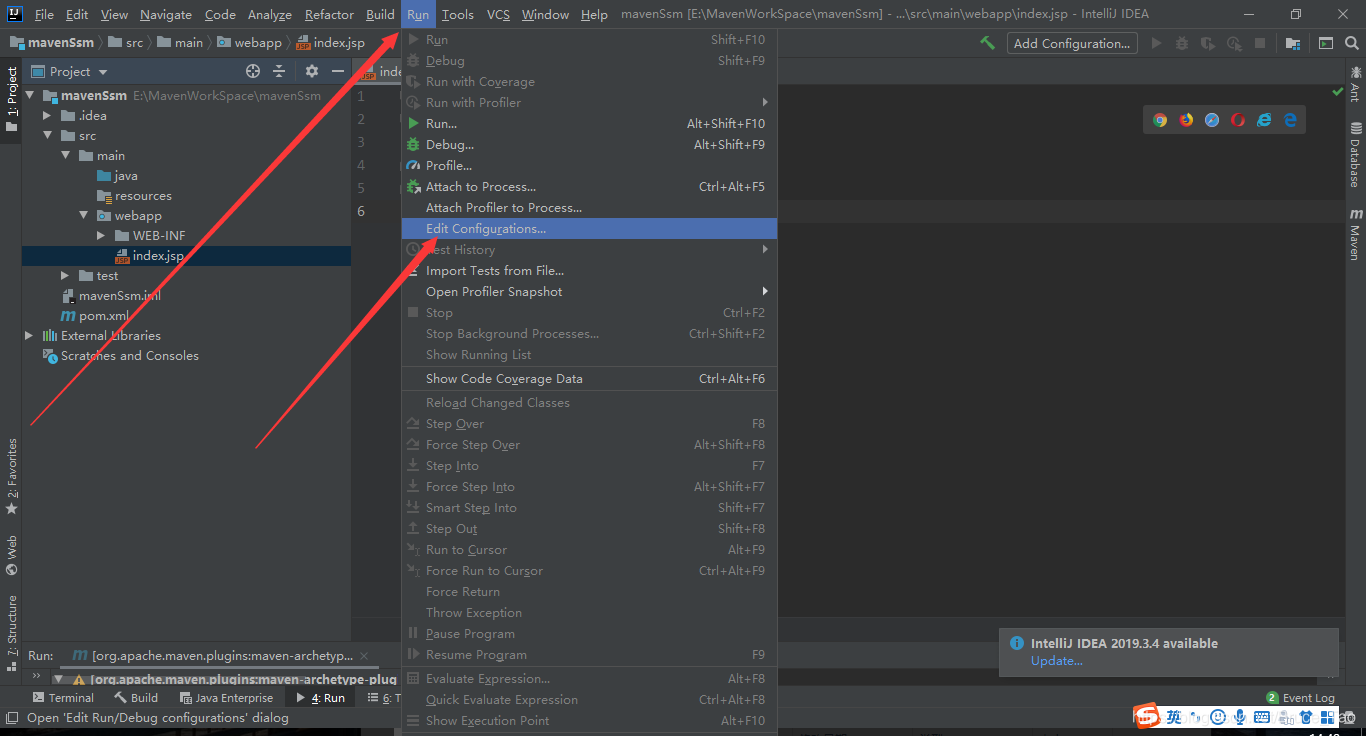Open the page in Safari browser icon
Screen dimensions: 1366x736
pos(1212,120)
